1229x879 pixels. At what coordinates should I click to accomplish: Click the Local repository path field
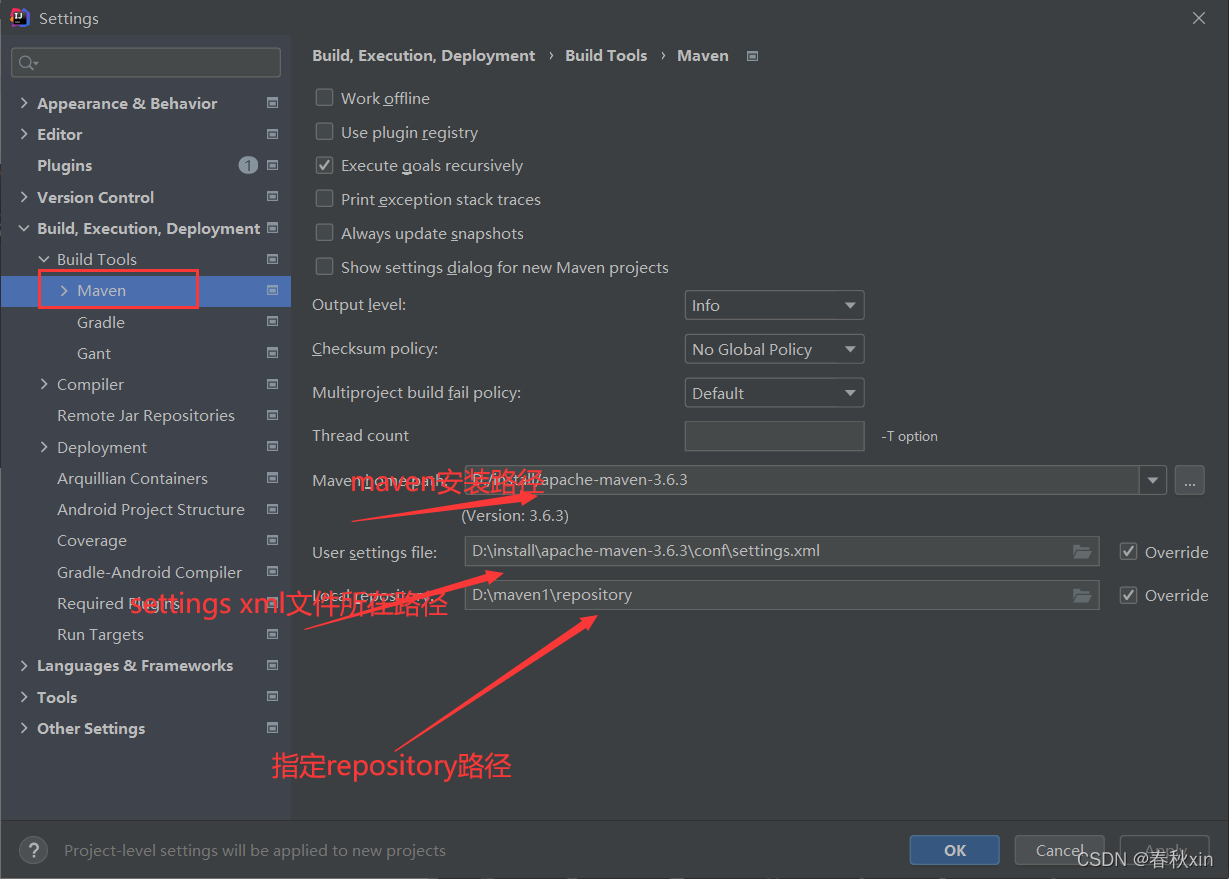[782, 595]
